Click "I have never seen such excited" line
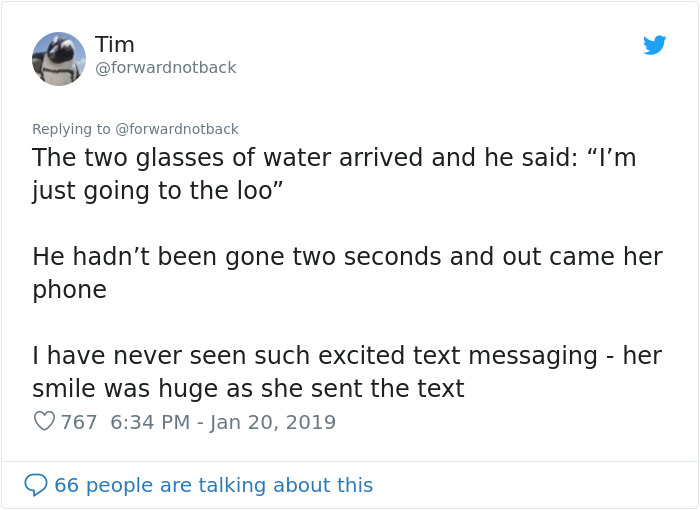Screen dimensions: 700x510 click(x=200, y=355)
